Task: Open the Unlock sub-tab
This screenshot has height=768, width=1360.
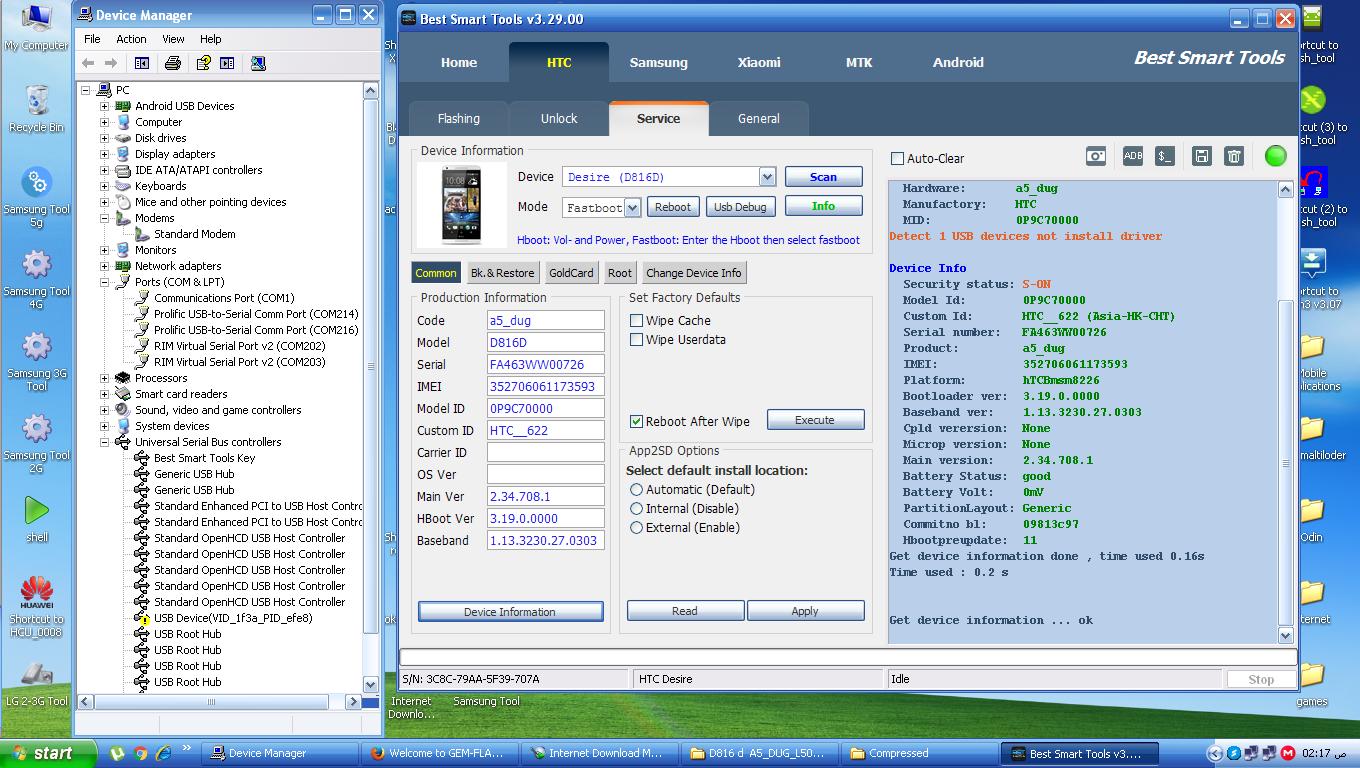Action: pyautogui.click(x=559, y=118)
